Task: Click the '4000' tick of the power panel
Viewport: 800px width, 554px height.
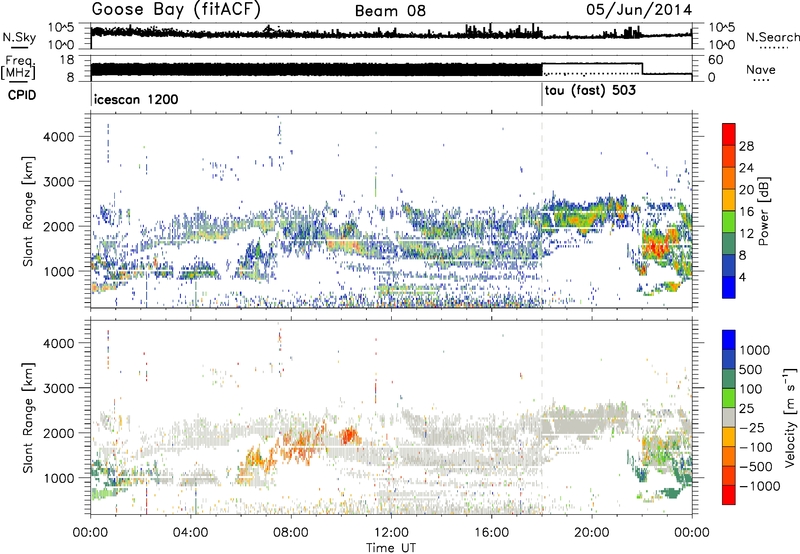Action: pos(58,137)
